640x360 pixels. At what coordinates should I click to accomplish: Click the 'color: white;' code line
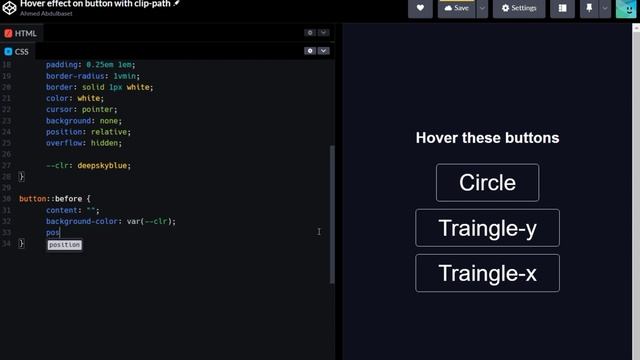pos(75,98)
